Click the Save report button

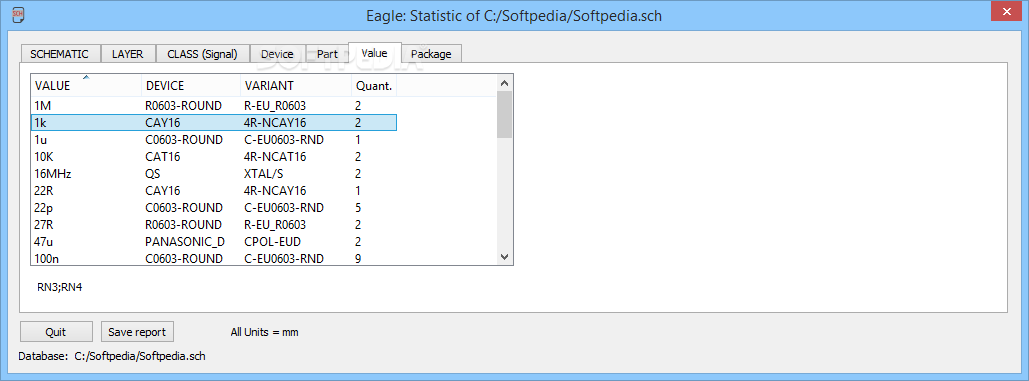tap(137, 332)
